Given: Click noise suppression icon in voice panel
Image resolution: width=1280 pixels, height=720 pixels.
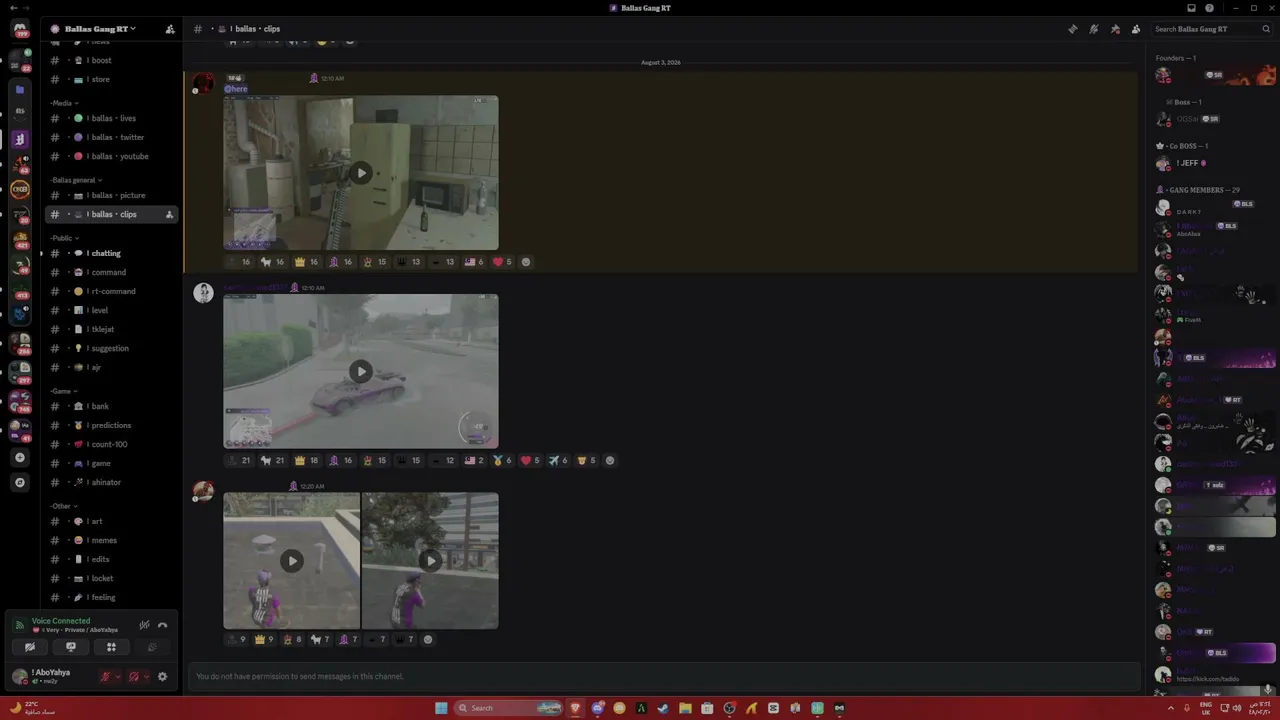Looking at the screenshot, I should click(x=144, y=626).
